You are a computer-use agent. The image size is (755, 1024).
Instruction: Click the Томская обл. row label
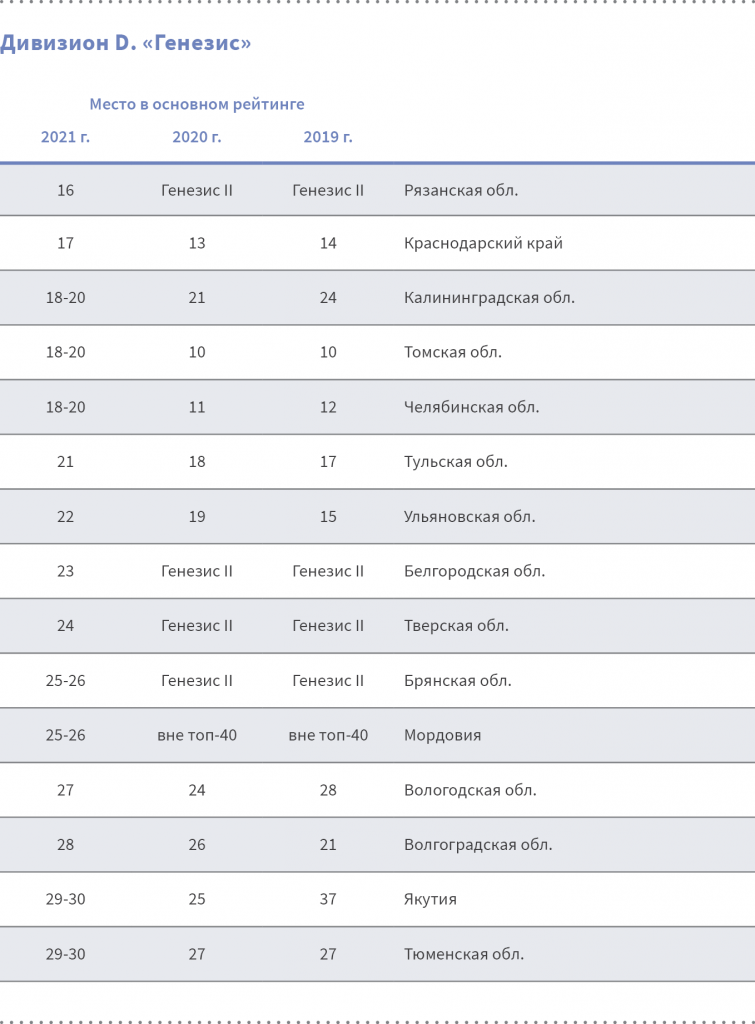pos(453,352)
